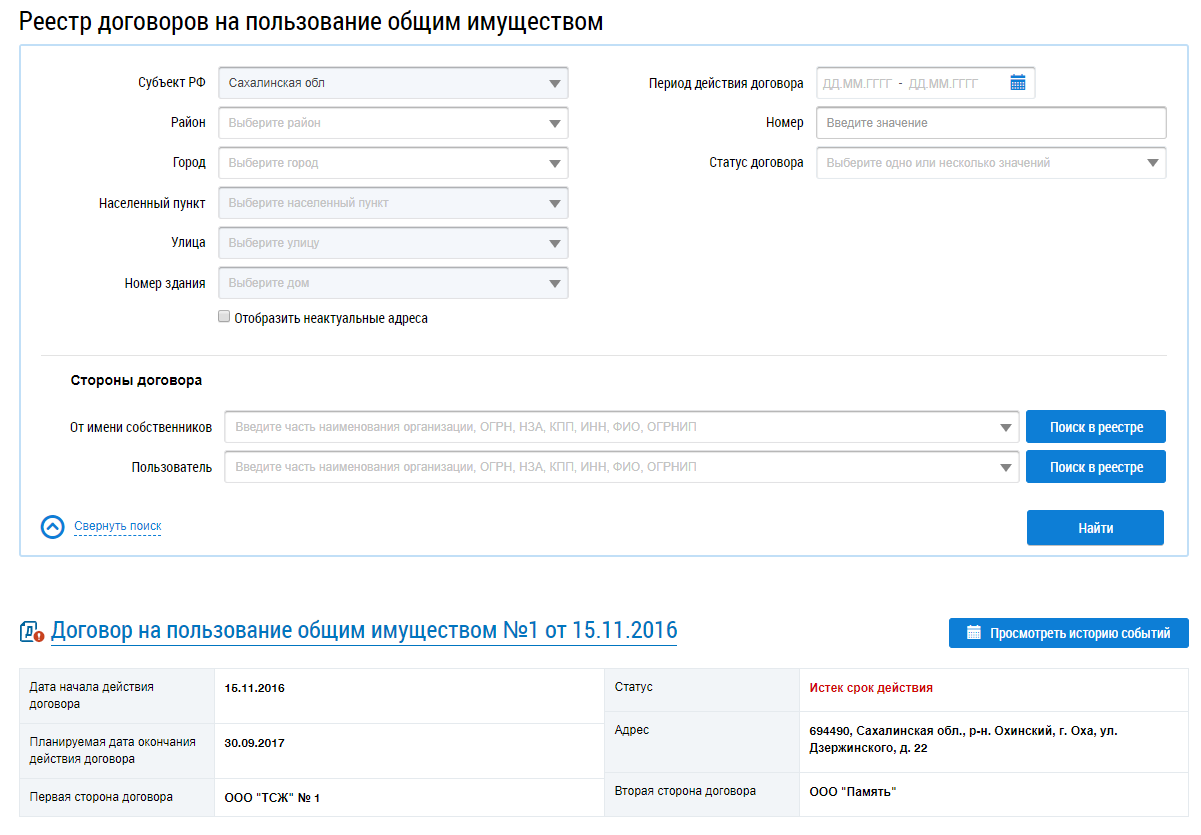Open the 'Номер здания' dropdown
The image size is (1201, 835).
393,283
